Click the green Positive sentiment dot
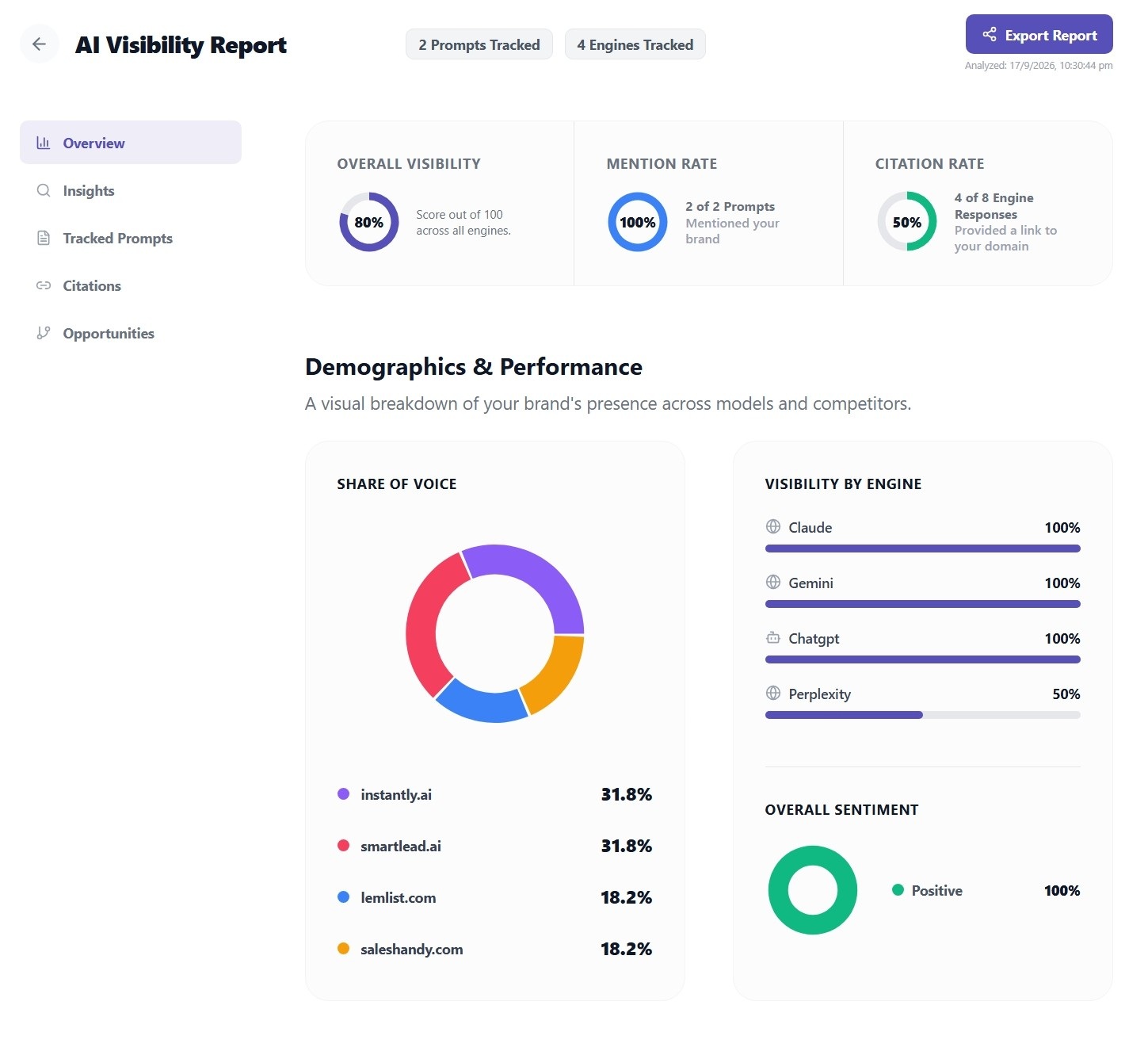The image size is (1148, 1055). (898, 889)
